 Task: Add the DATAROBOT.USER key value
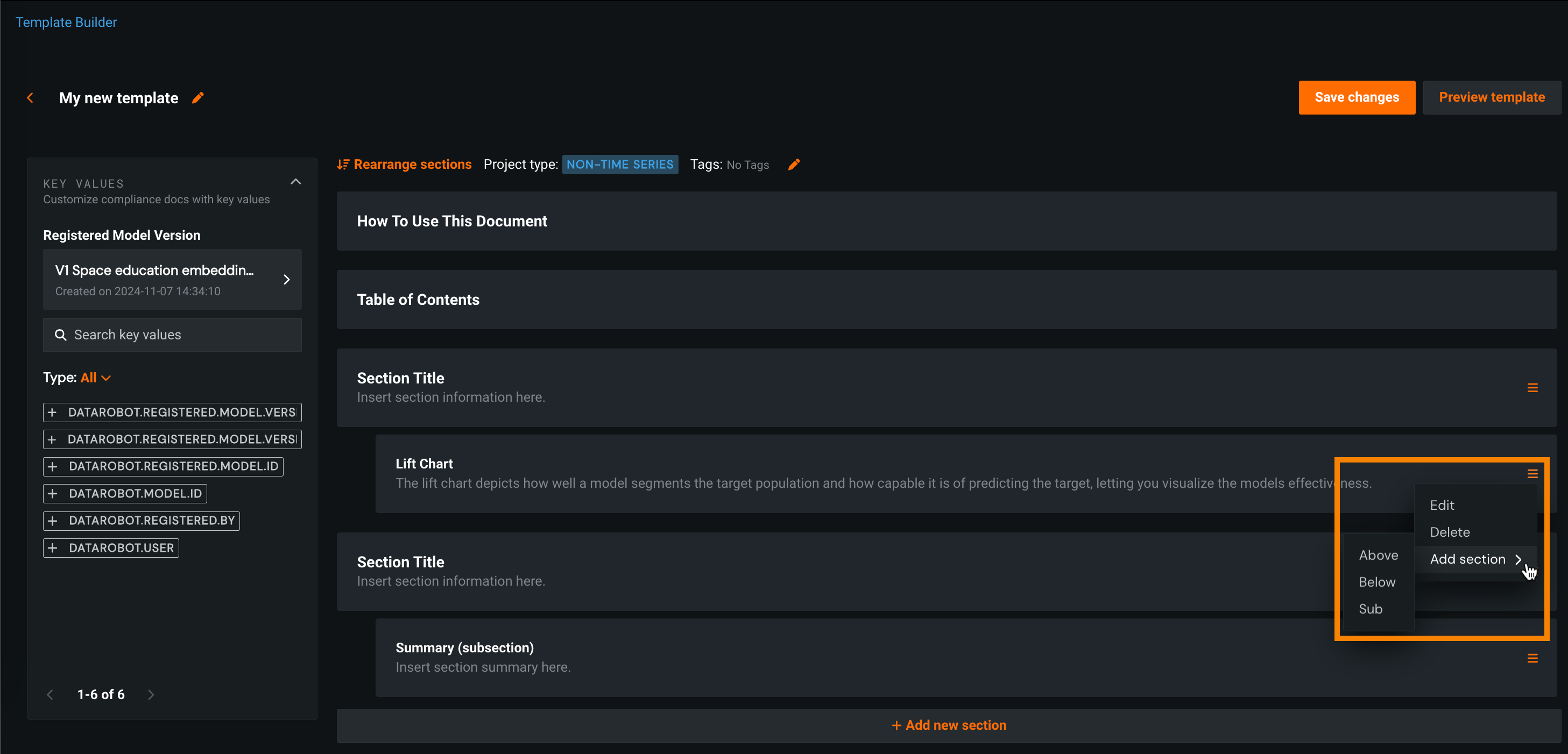(111, 547)
